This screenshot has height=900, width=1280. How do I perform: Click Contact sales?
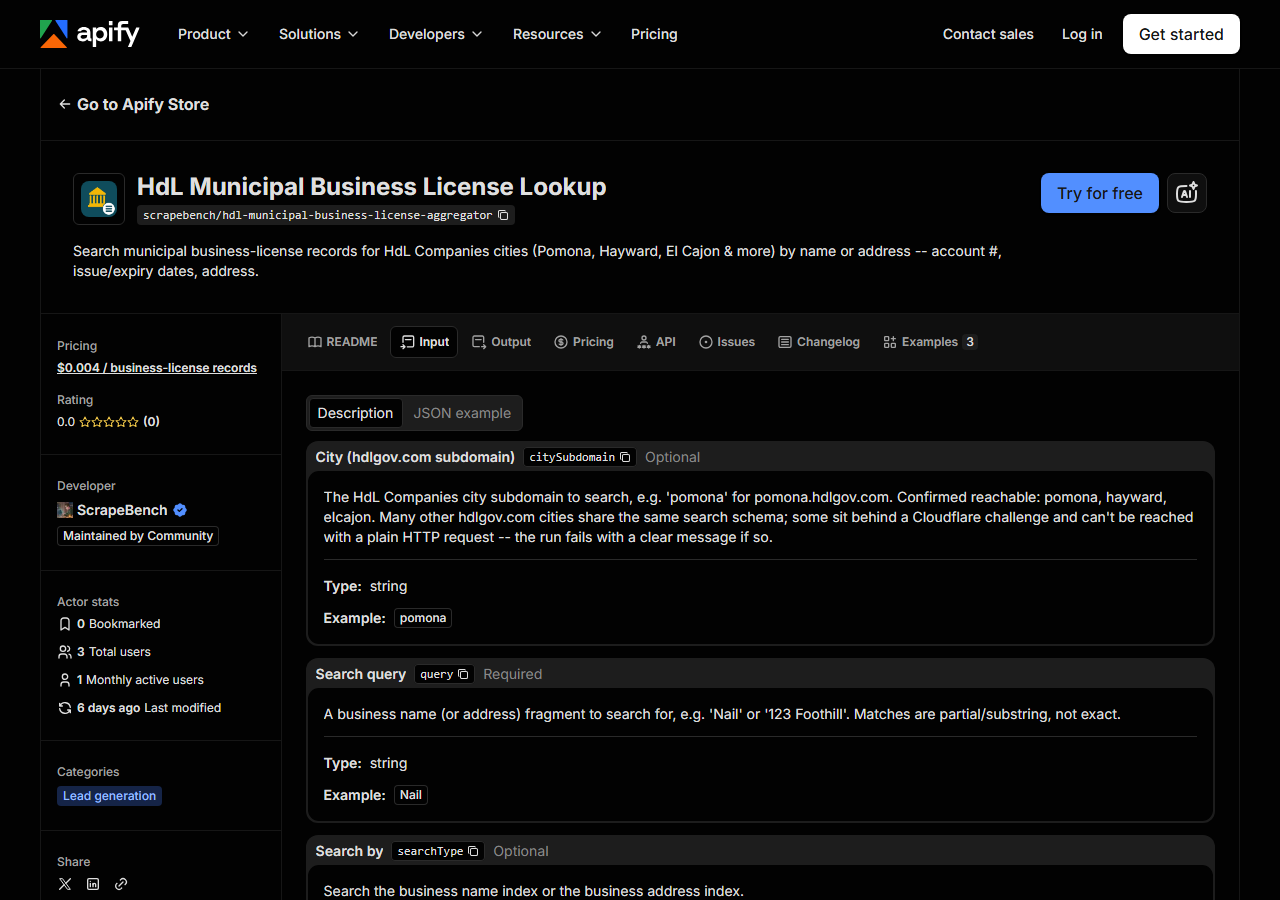click(988, 34)
